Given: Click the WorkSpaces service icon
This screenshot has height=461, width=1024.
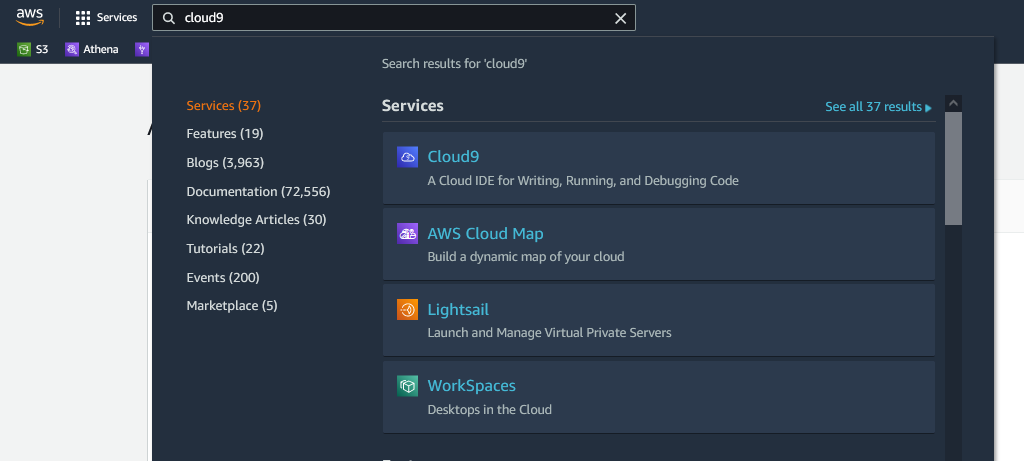Looking at the screenshot, I should click(408, 386).
